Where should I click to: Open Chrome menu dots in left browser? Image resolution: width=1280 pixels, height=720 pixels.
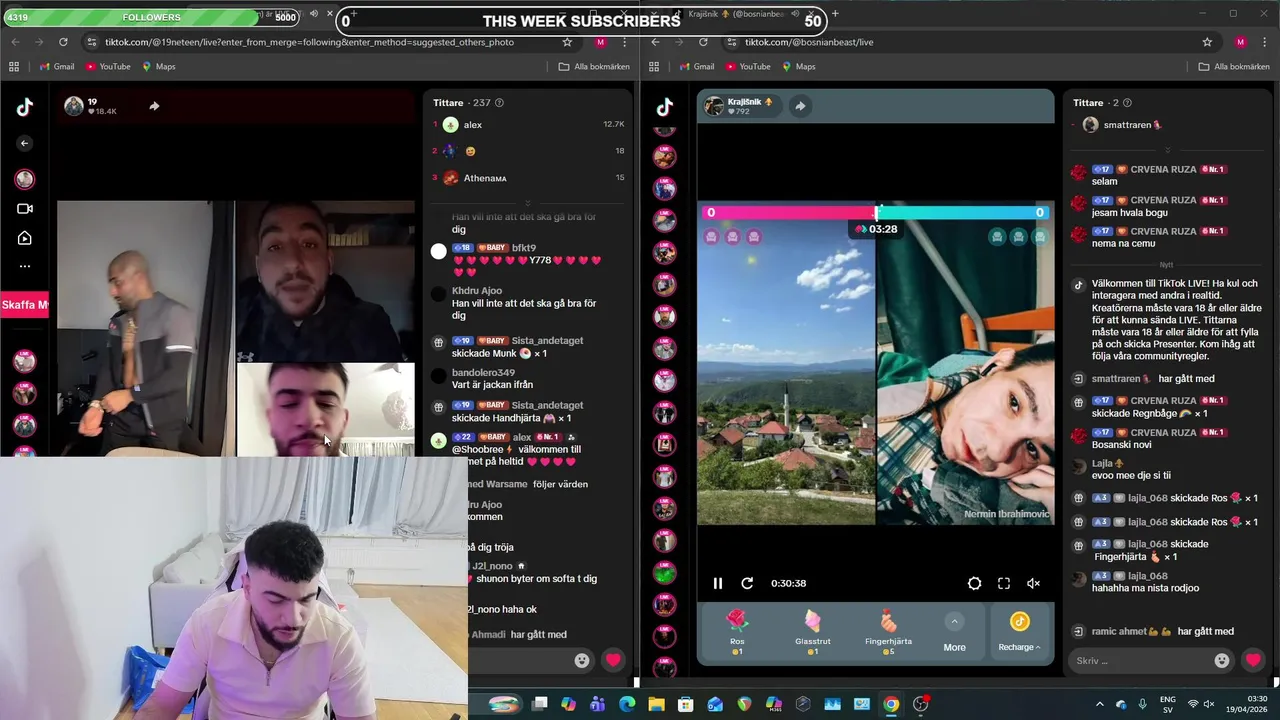(625, 42)
